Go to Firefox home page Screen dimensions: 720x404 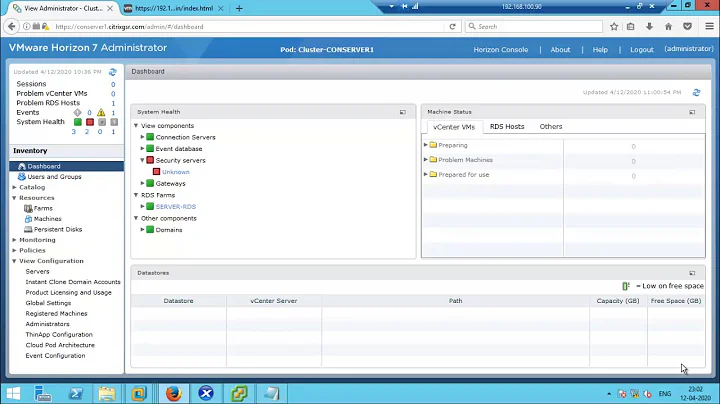[668, 27]
